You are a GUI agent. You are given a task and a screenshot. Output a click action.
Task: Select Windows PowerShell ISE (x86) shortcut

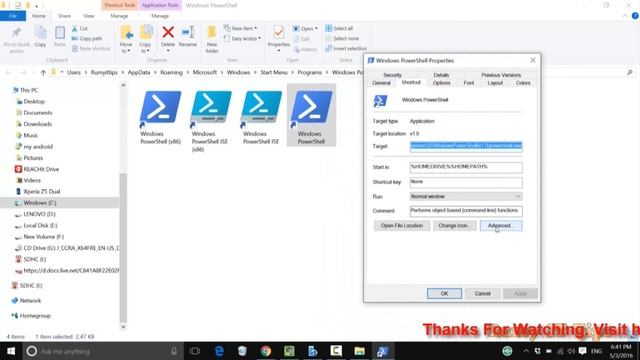click(210, 121)
